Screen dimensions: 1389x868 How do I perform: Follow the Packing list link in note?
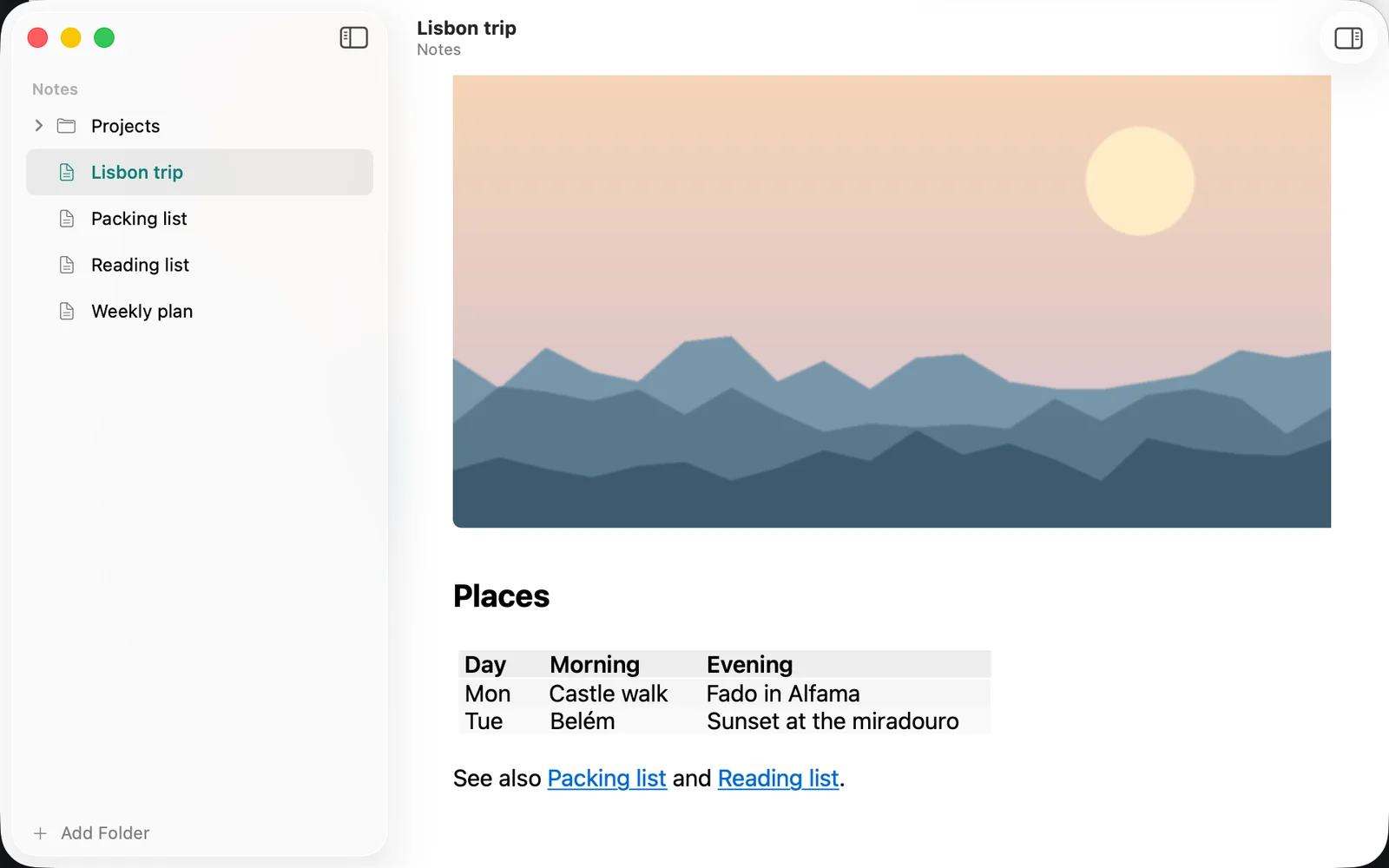(x=607, y=779)
